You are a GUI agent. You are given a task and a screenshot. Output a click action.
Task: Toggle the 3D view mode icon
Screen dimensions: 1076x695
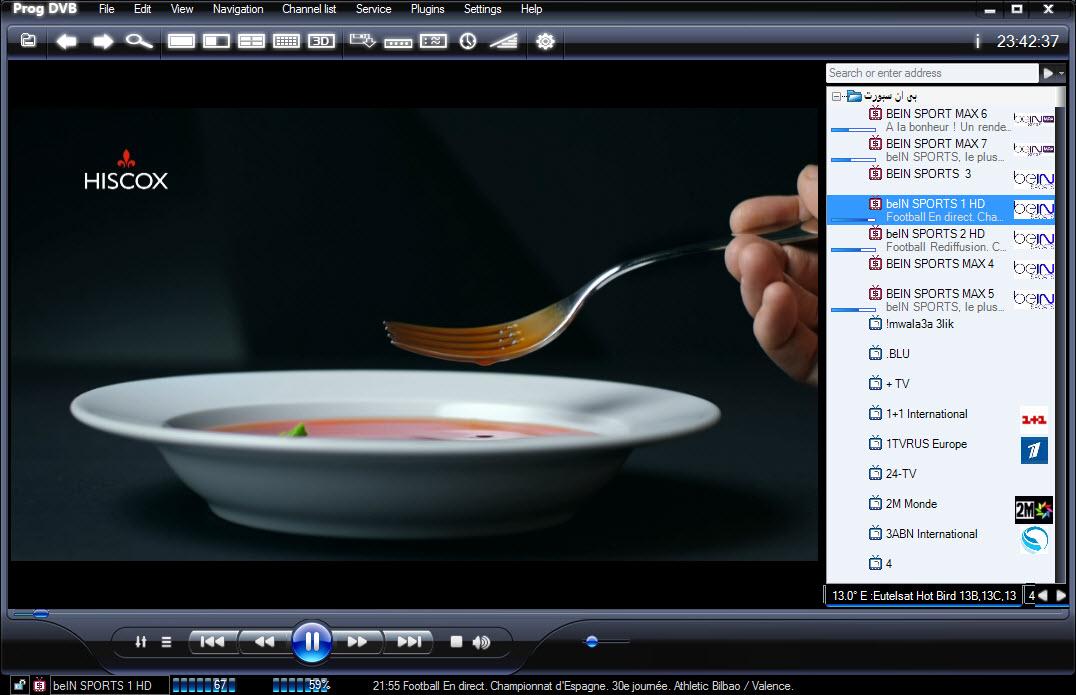pos(321,41)
